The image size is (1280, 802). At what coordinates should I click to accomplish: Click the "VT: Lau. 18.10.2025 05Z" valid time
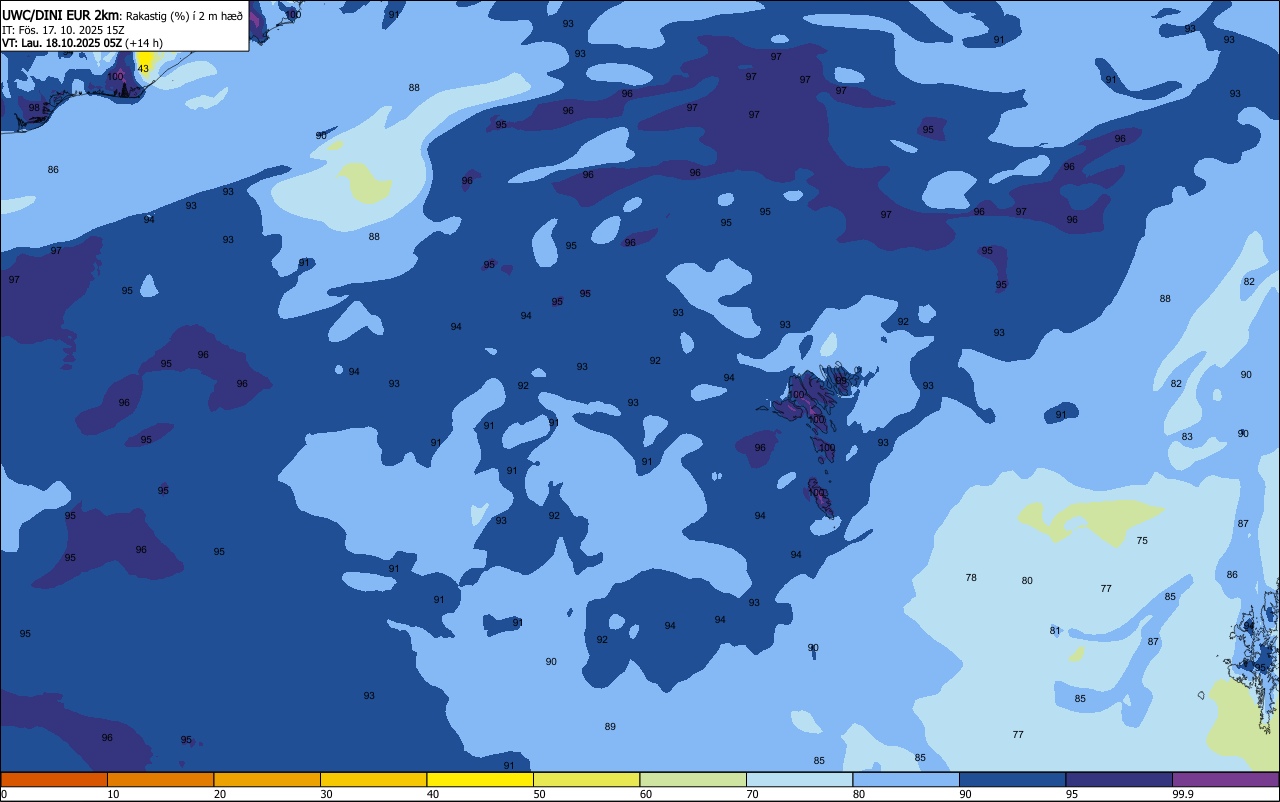pyautogui.click(x=62, y=43)
